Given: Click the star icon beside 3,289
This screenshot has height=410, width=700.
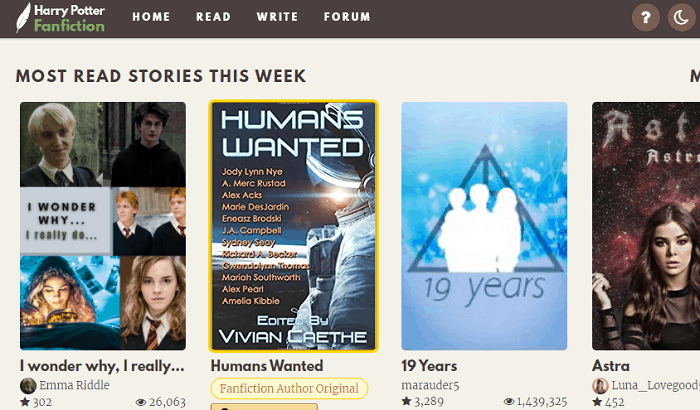Looking at the screenshot, I should point(406,401).
